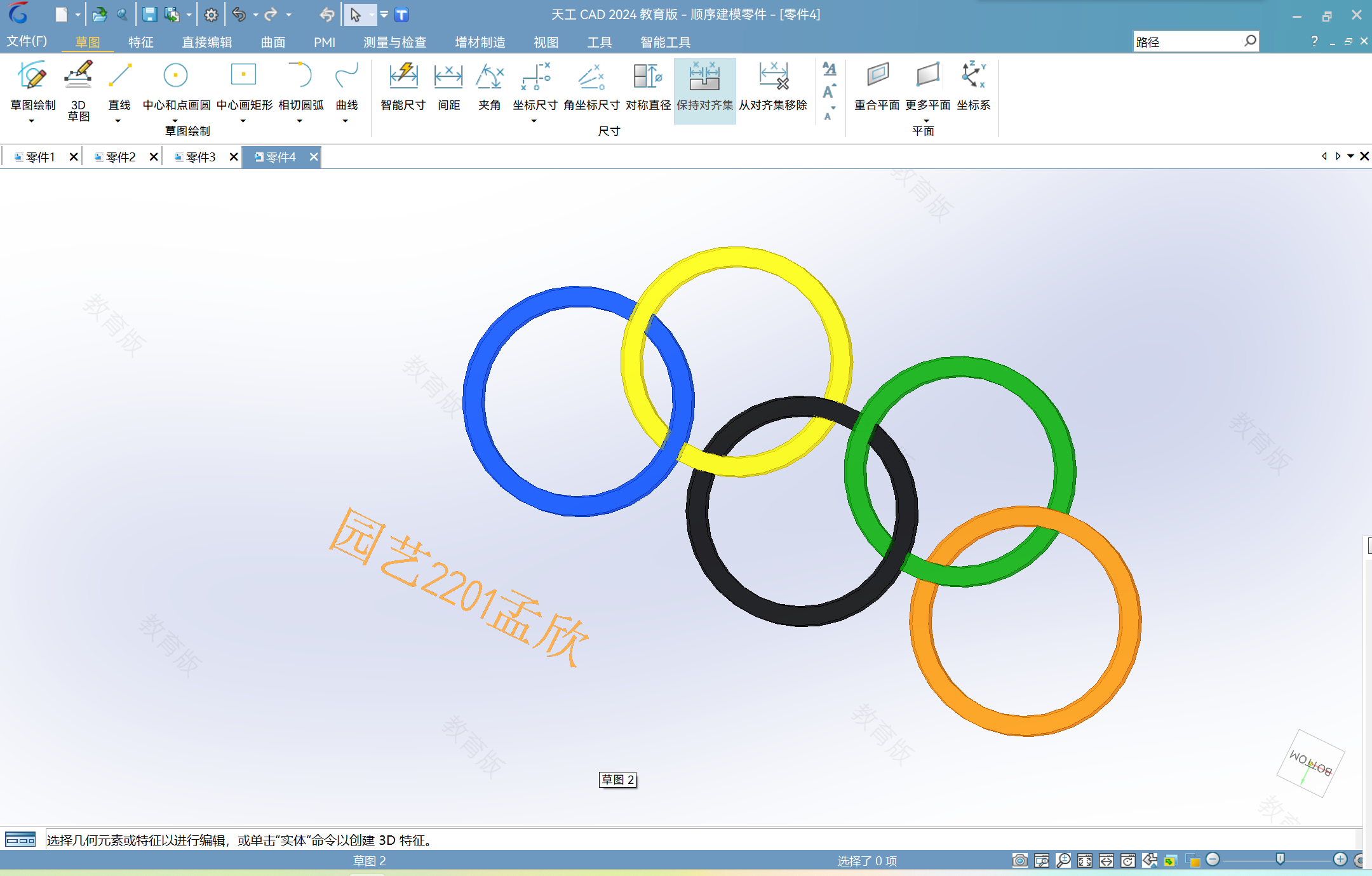Click the zoom in plus button

pyautogui.click(x=1340, y=859)
